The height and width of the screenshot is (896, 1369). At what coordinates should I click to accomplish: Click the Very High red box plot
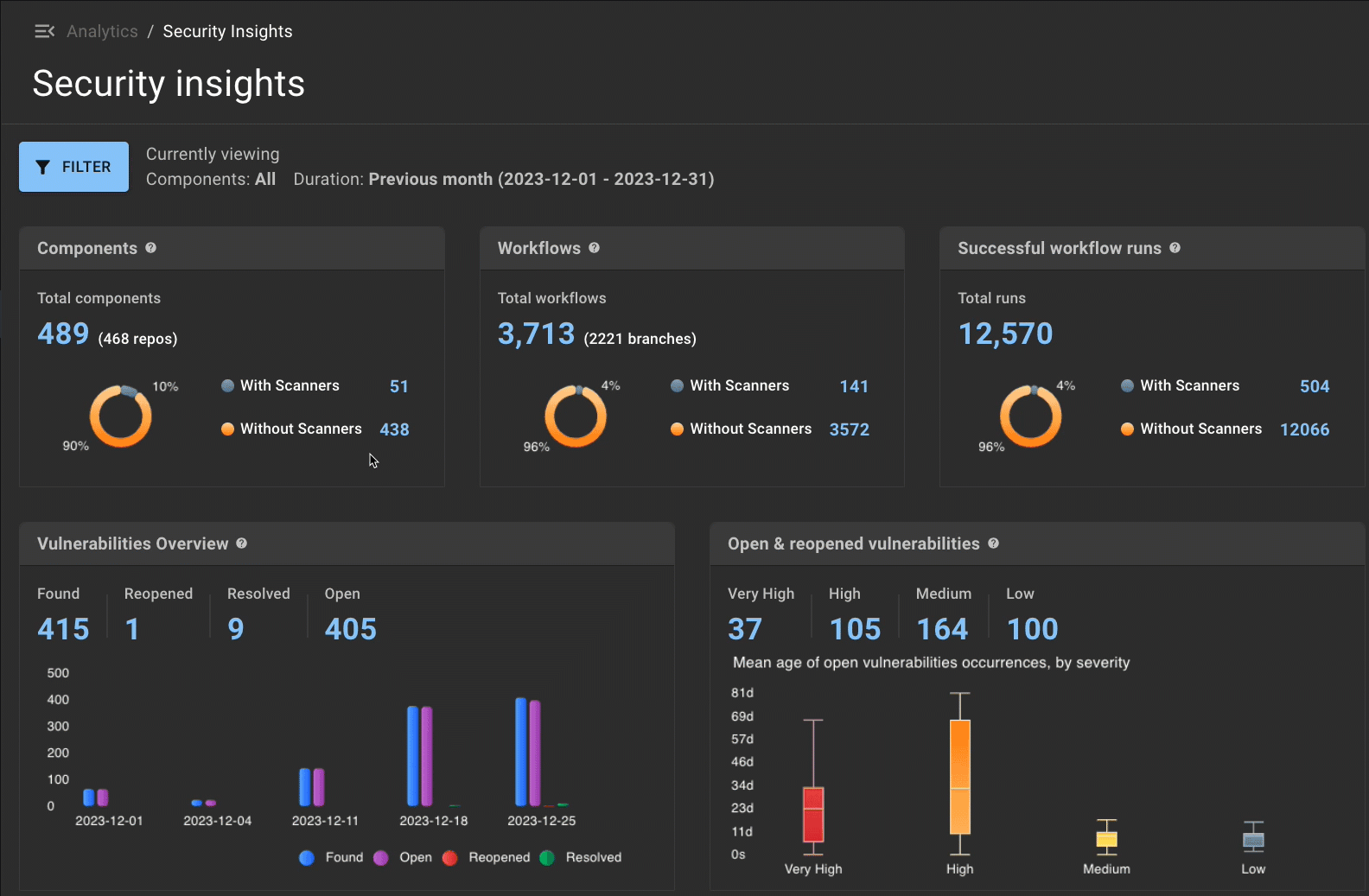[x=813, y=814]
